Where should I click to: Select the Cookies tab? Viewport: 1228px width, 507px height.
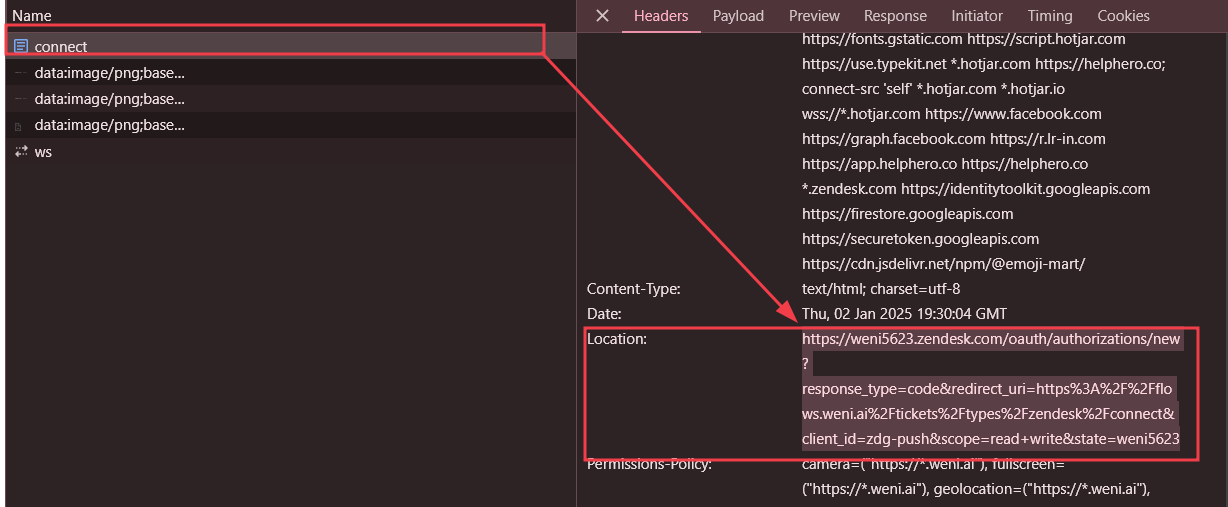(x=1123, y=16)
